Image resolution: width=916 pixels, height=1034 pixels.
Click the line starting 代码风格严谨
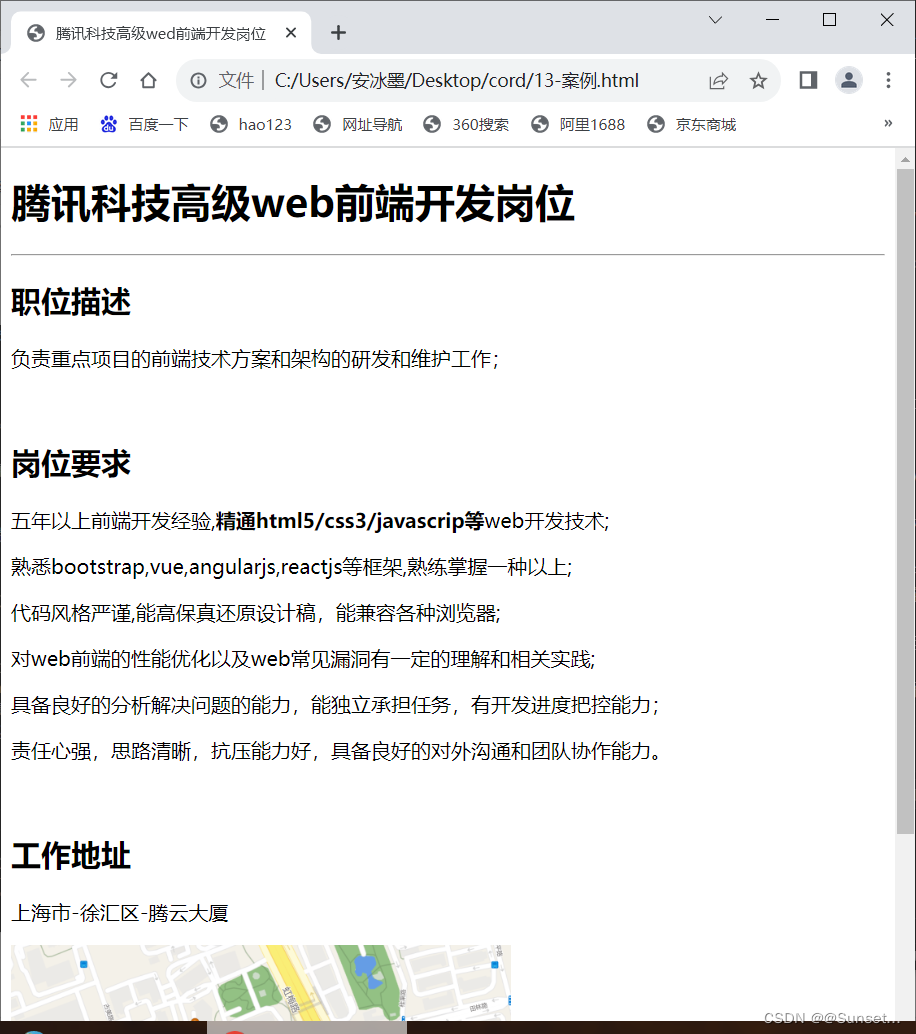[x=256, y=613]
